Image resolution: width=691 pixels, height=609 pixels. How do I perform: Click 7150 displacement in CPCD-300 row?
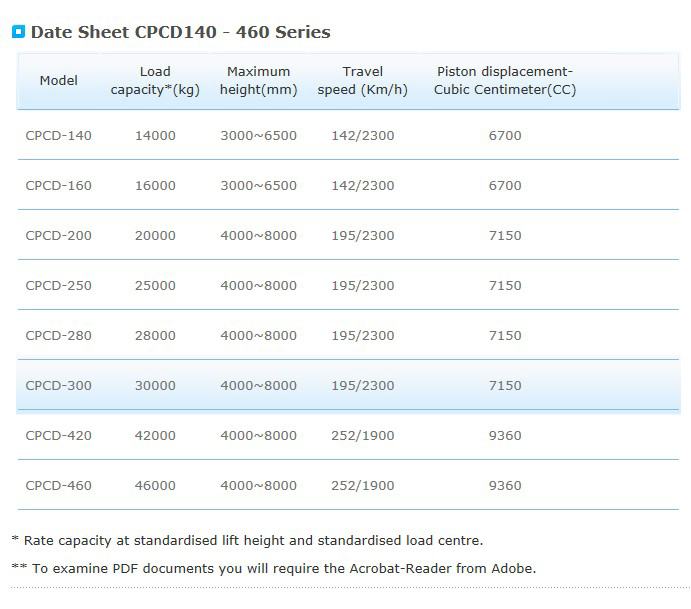505,386
